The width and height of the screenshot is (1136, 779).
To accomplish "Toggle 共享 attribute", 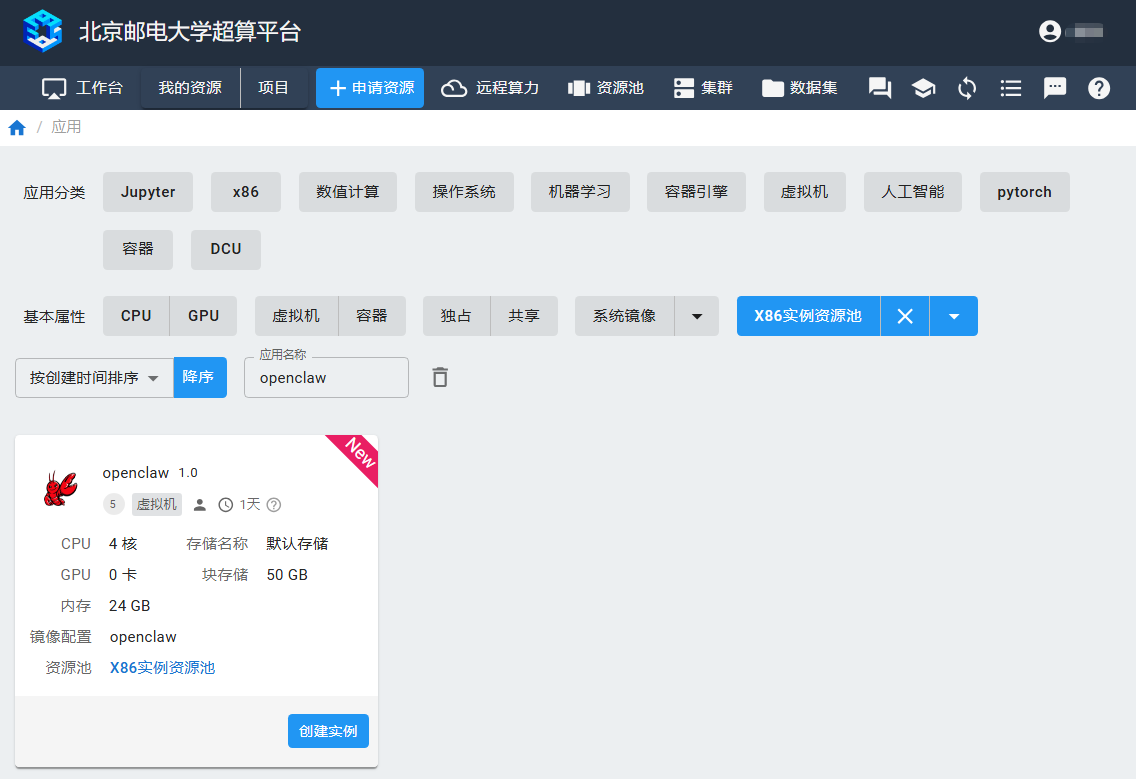I will click(524, 316).
